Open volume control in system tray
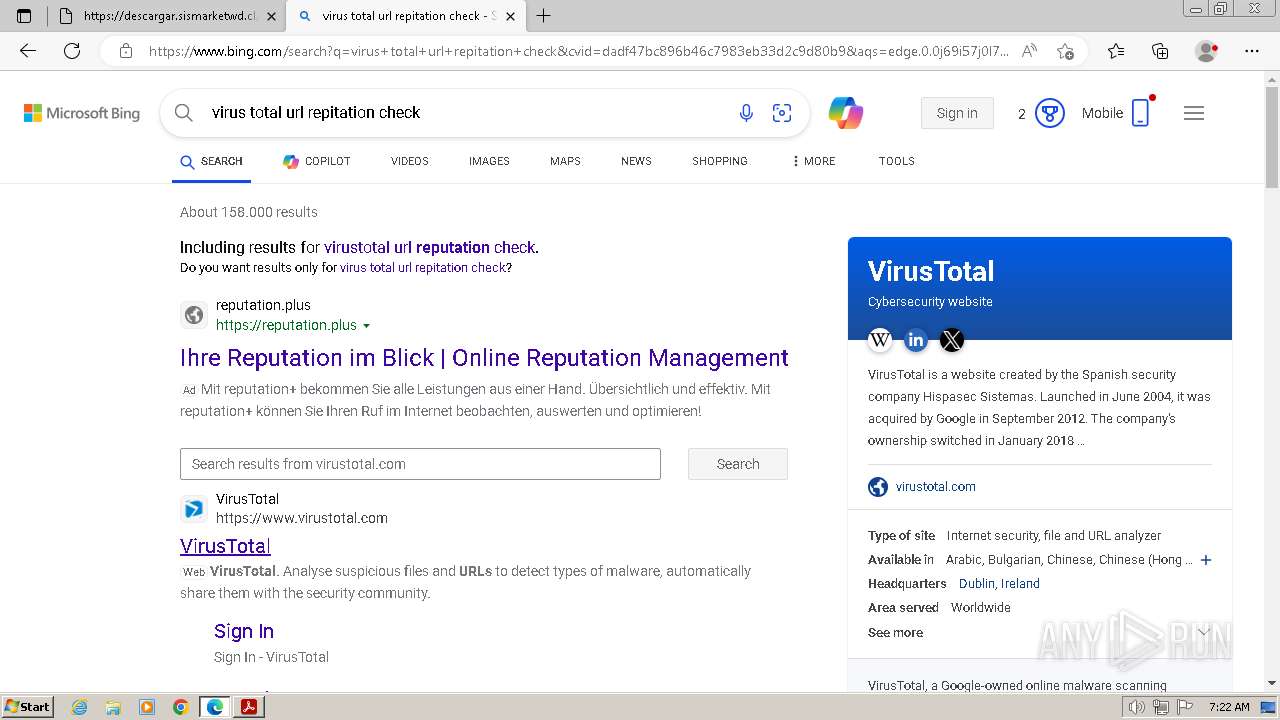The width and height of the screenshot is (1280, 720). tap(1137, 707)
